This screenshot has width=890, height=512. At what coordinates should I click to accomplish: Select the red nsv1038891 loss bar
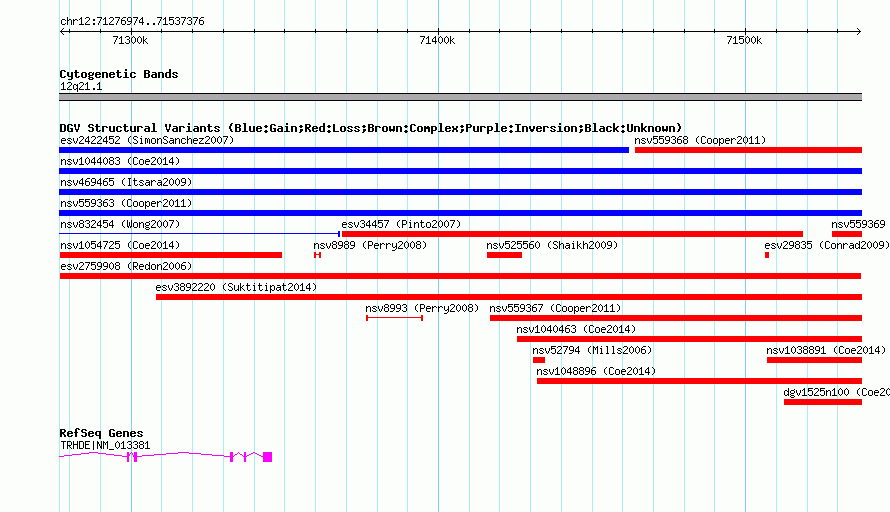tap(815, 360)
